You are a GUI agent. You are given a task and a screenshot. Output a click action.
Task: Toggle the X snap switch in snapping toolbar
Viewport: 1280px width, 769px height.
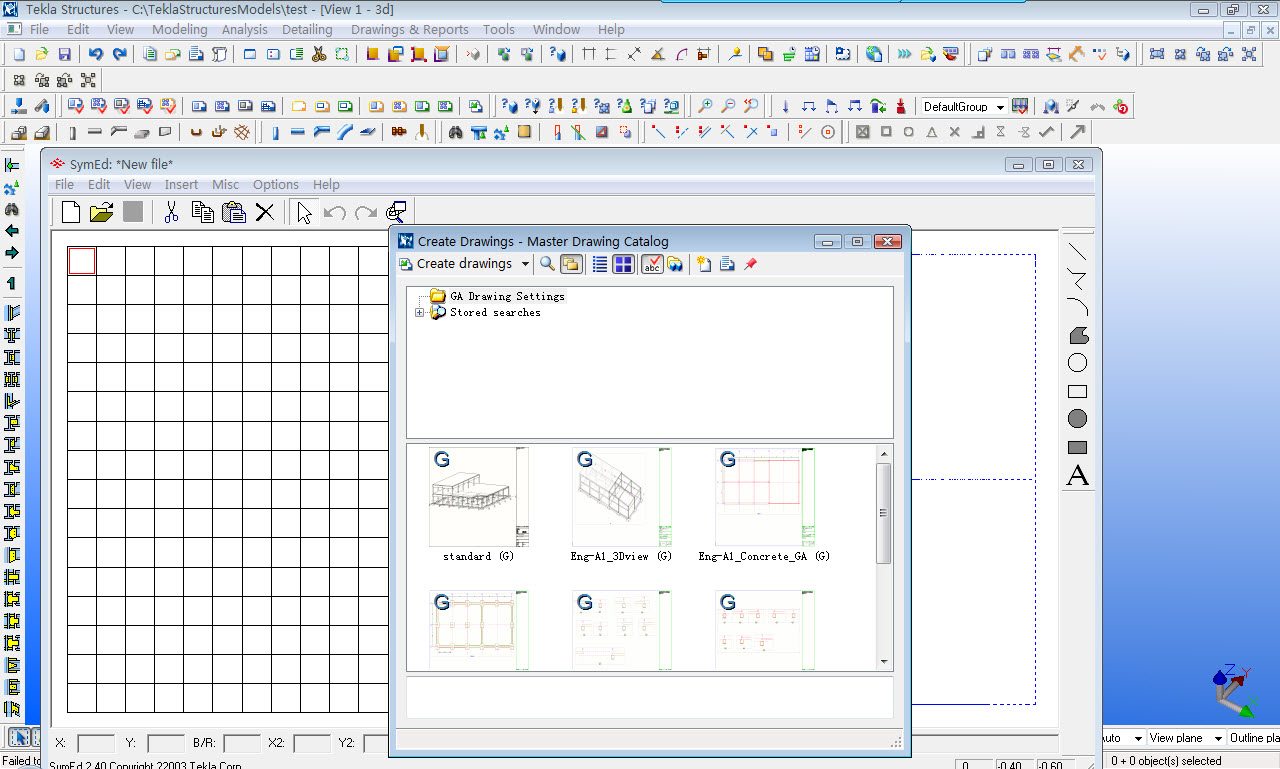tap(954, 132)
